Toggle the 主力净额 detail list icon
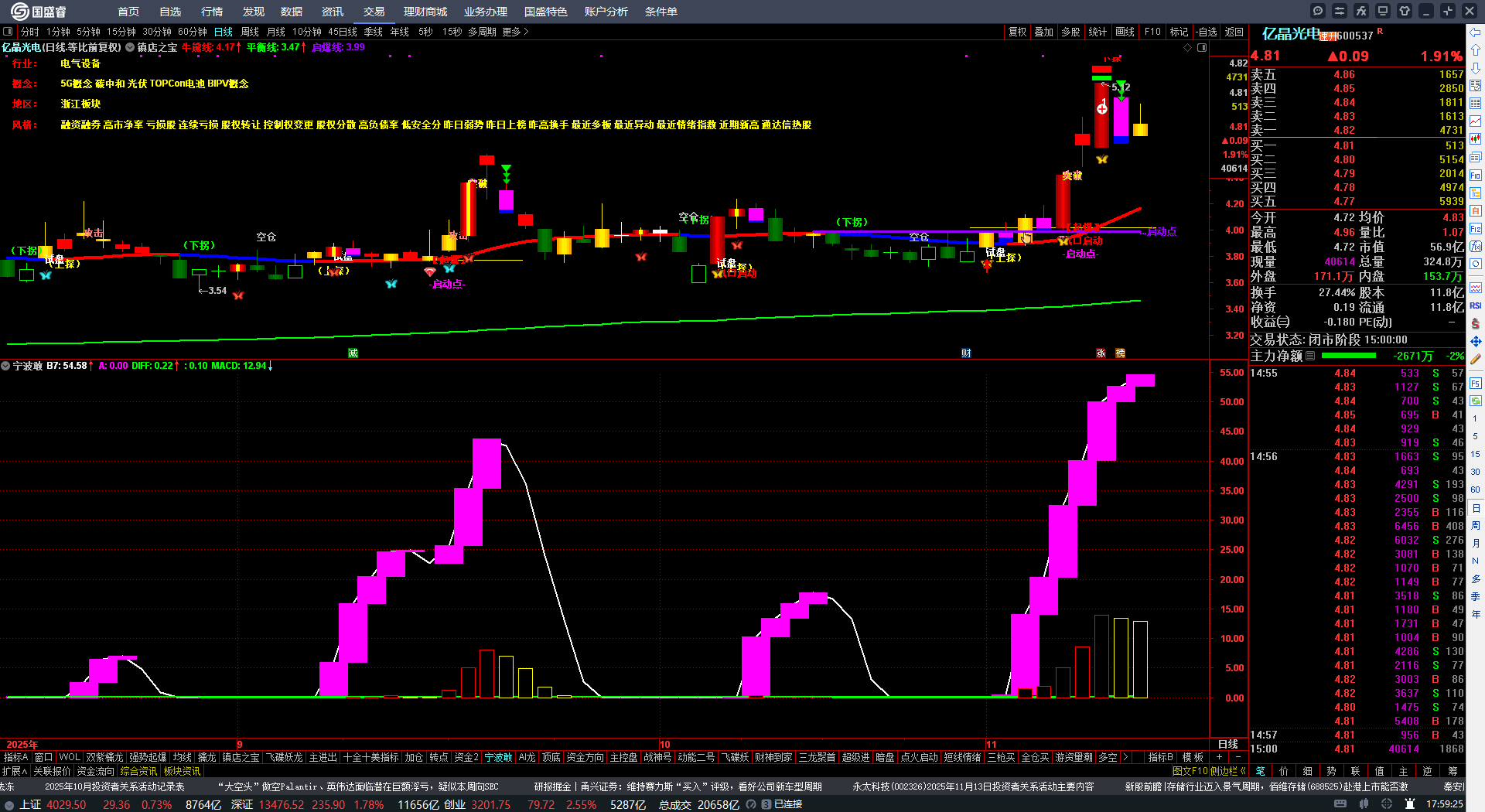The image size is (1485, 812). (x=1310, y=356)
